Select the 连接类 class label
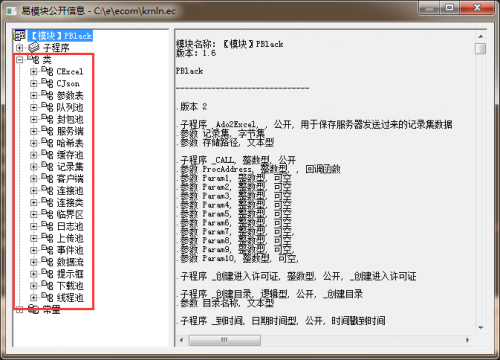Image resolution: width=500 pixels, height=360 pixels. (x=70, y=203)
